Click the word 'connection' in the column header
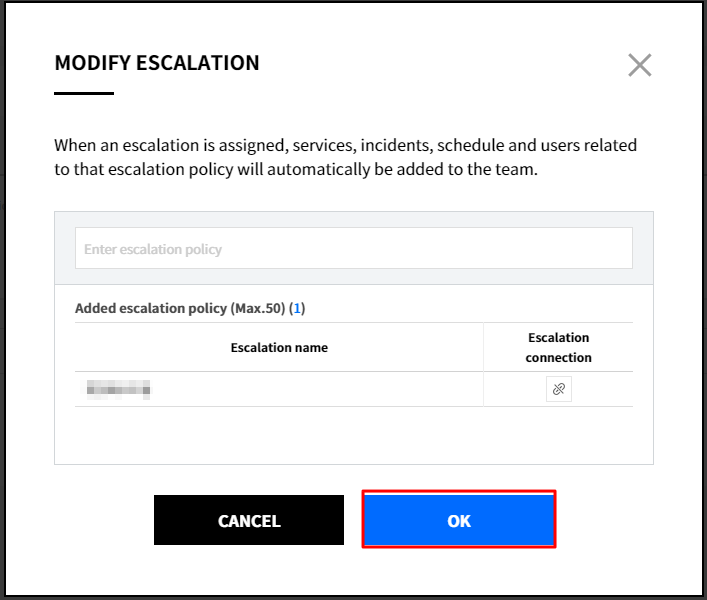The image size is (707, 600). 558,357
